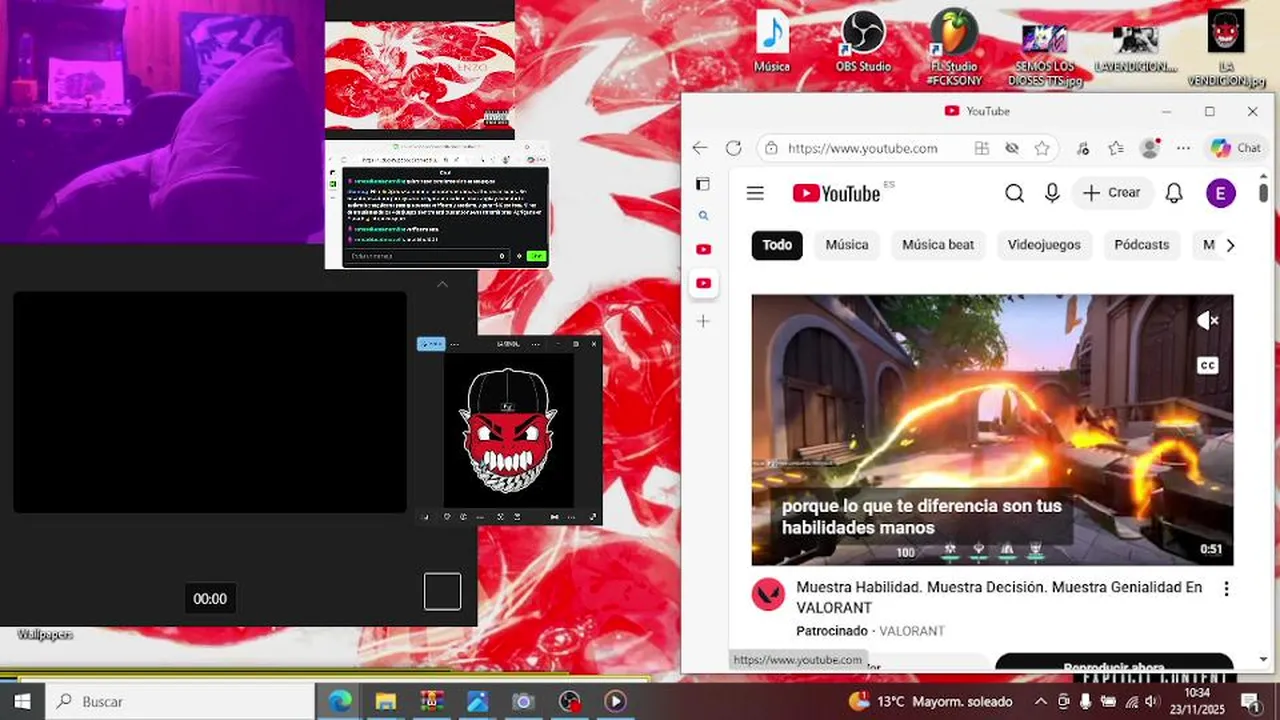Collapse the recorder panel chevron
The width and height of the screenshot is (1280, 720).
pyautogui.click(x=442, y=285)
